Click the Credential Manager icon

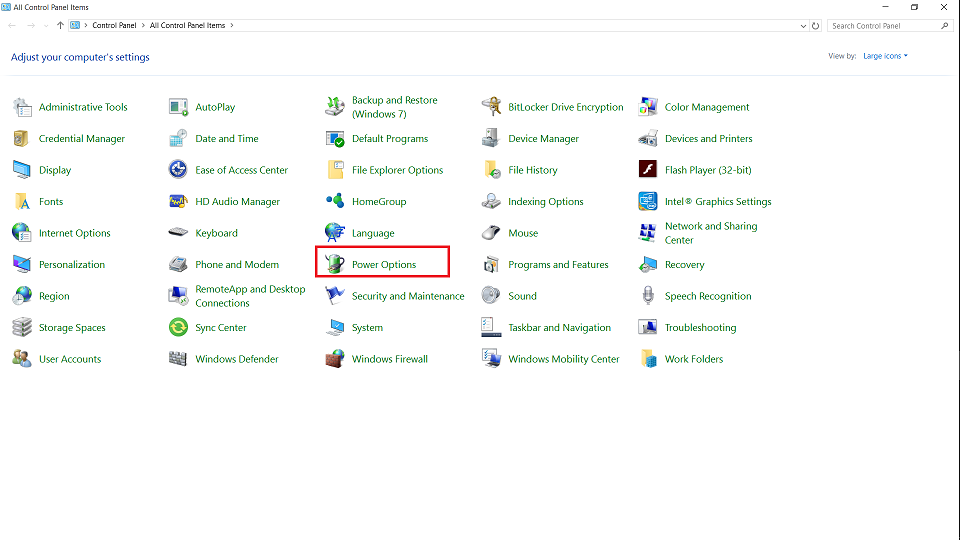21,138
